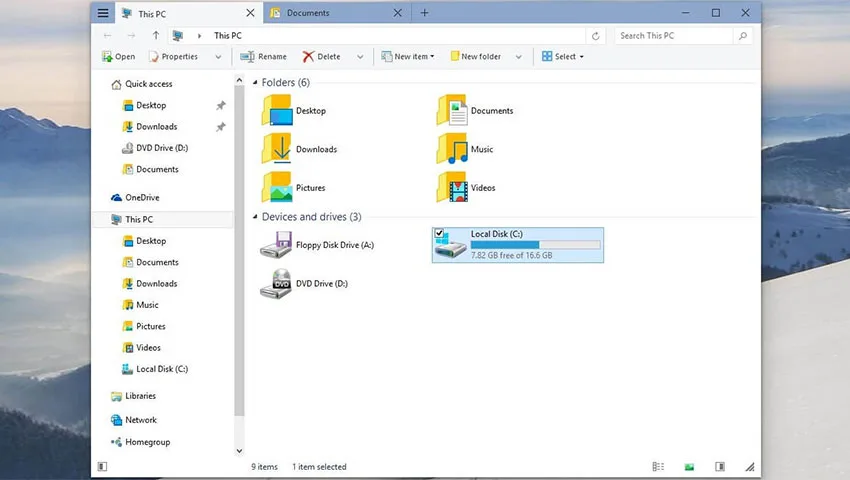850x480 pixels.
Task: Open Local Disk (C:) in the sidebar
Action: click(155, 369)
